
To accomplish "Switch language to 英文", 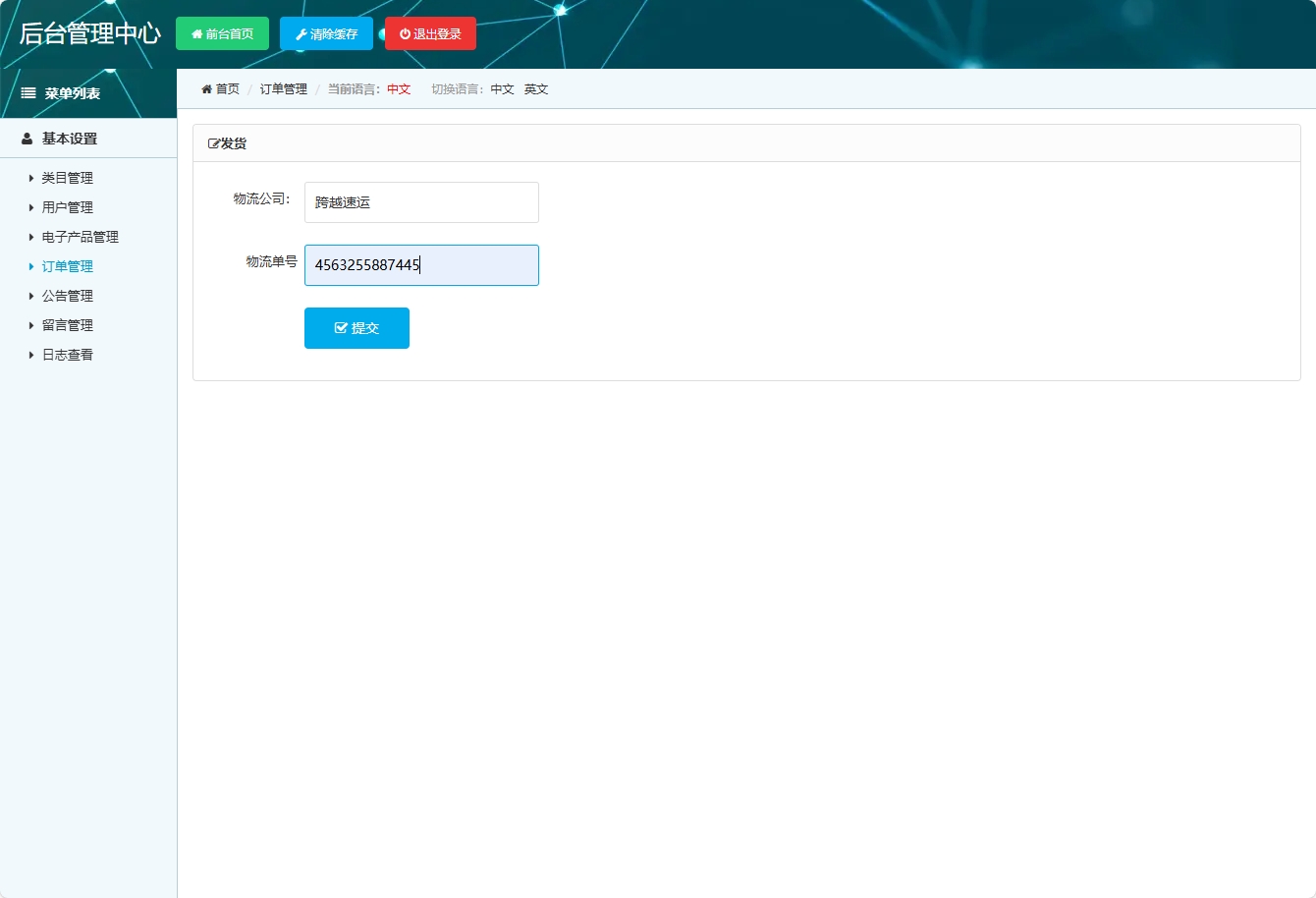I will (x=536, y=88).
